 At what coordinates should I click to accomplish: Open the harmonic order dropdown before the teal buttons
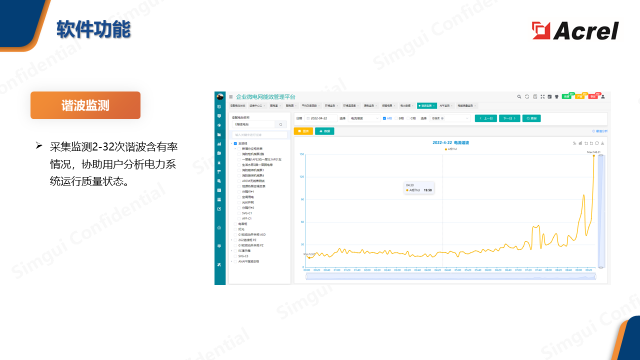coord(450,118)
